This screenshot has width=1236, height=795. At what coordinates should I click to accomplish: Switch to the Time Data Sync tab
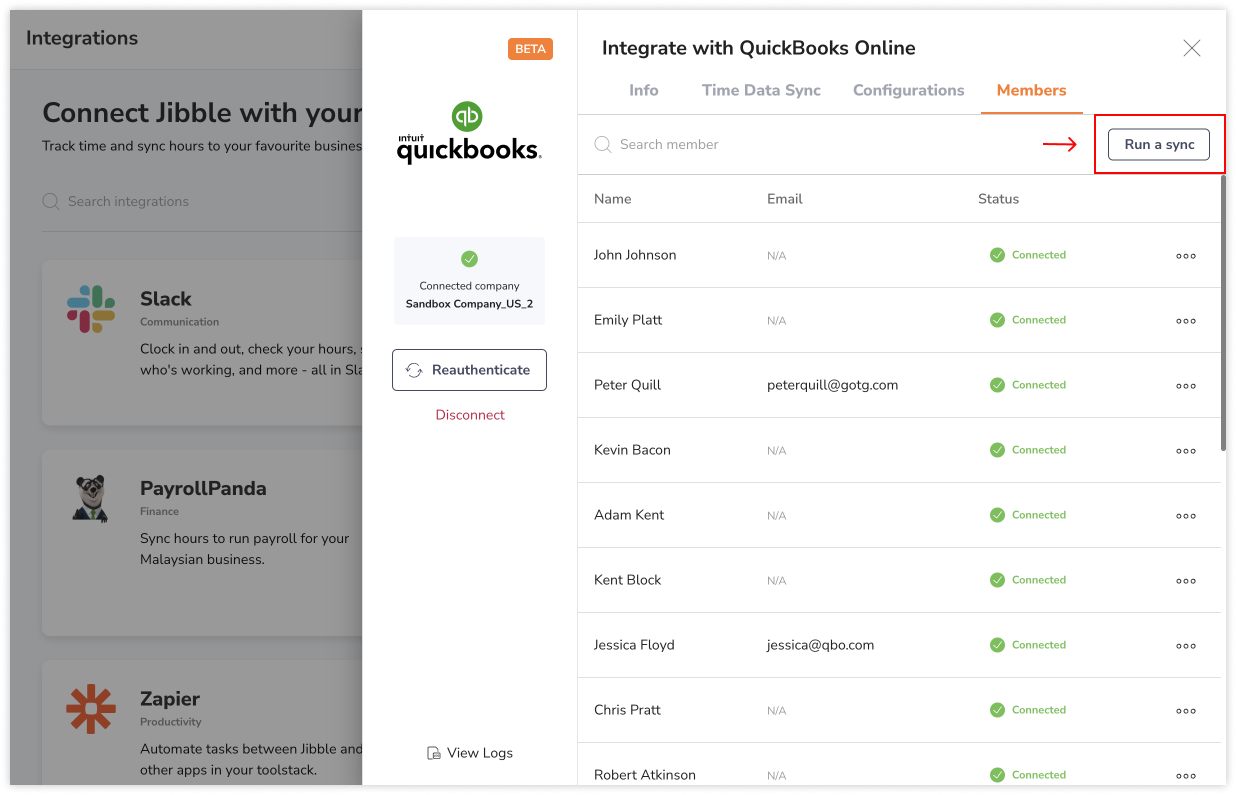pos(761,90)
